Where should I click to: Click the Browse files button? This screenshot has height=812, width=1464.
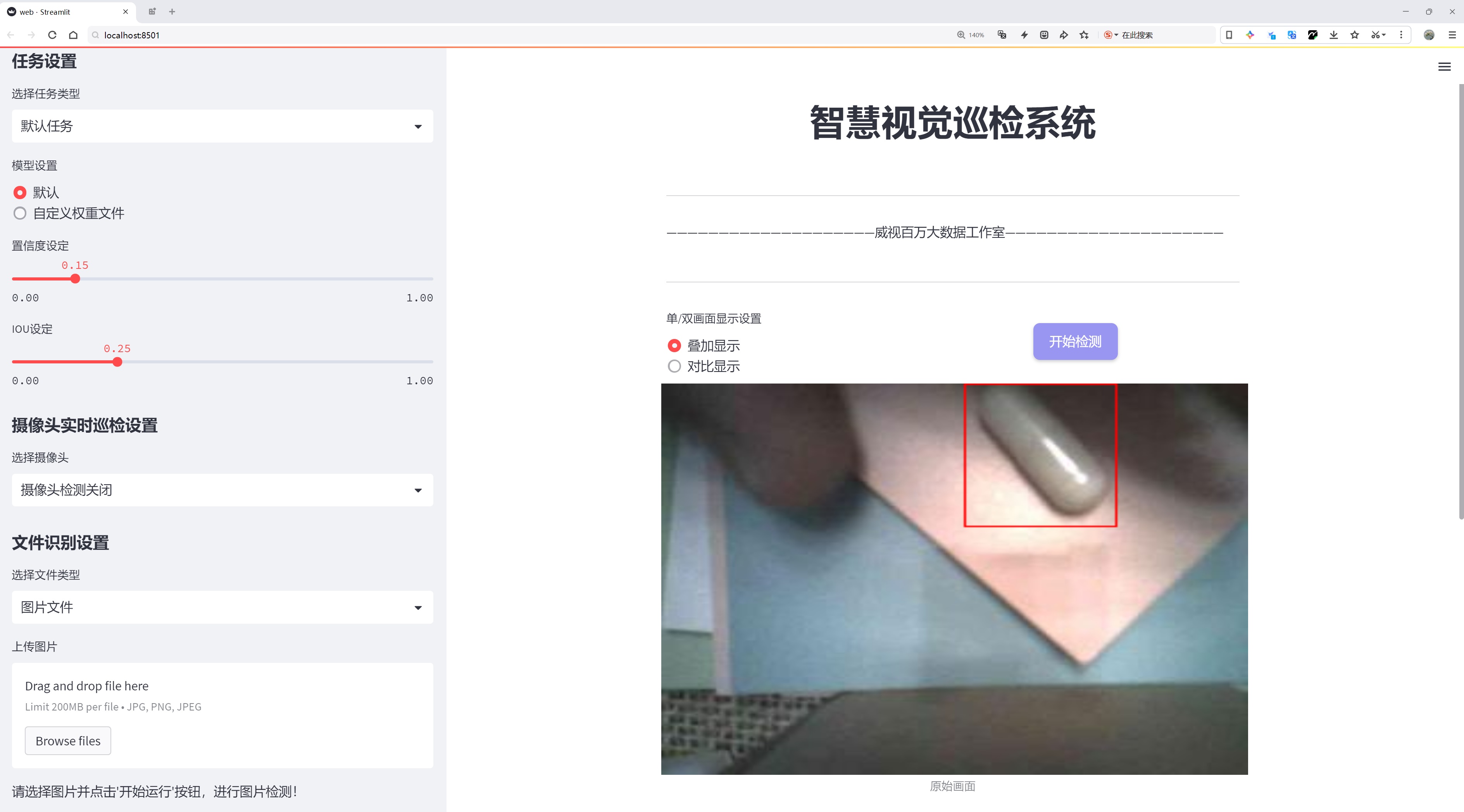click(x=67, y=741)
